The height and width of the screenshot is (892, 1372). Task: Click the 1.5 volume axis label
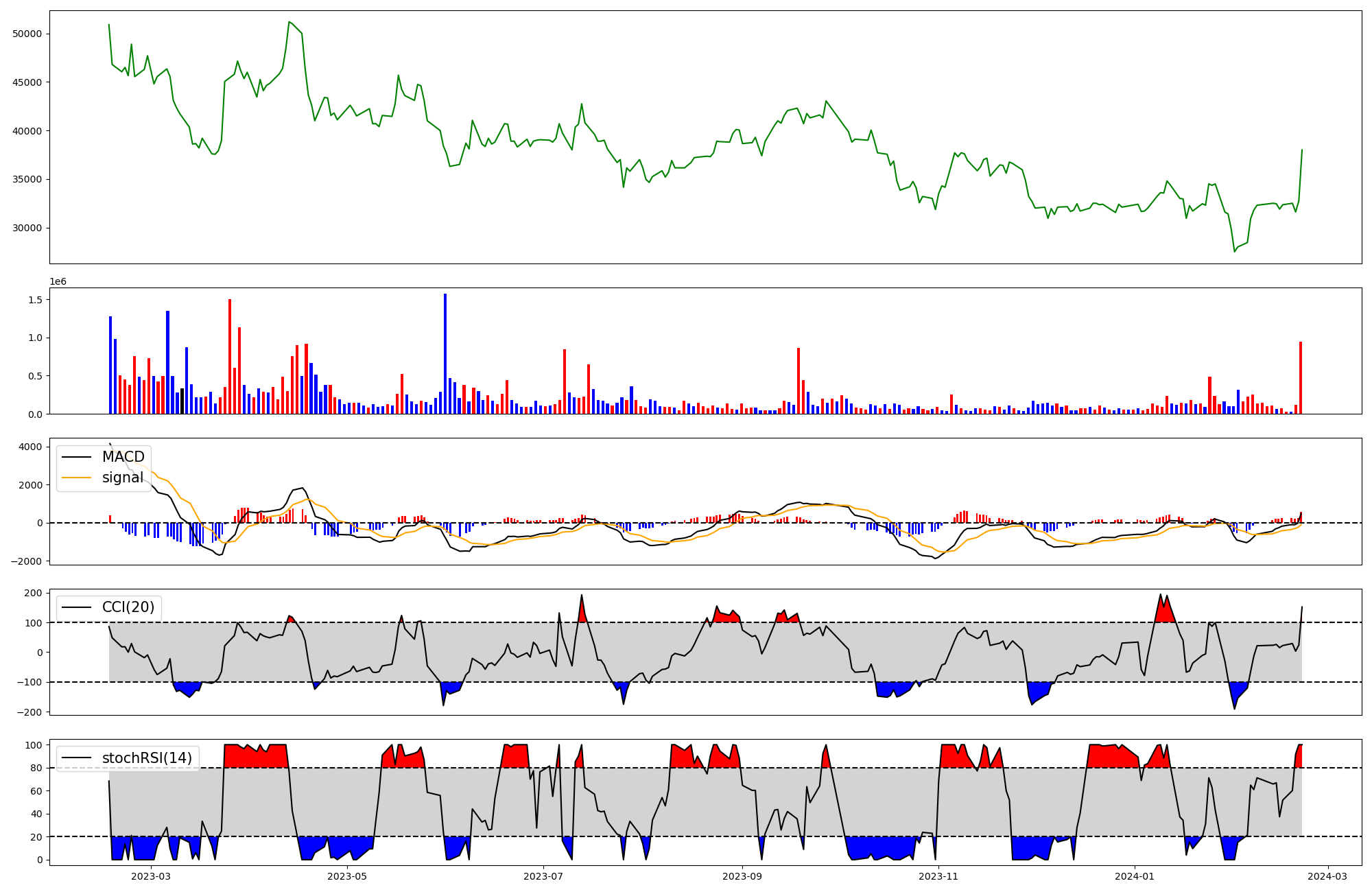click(35, 300)
